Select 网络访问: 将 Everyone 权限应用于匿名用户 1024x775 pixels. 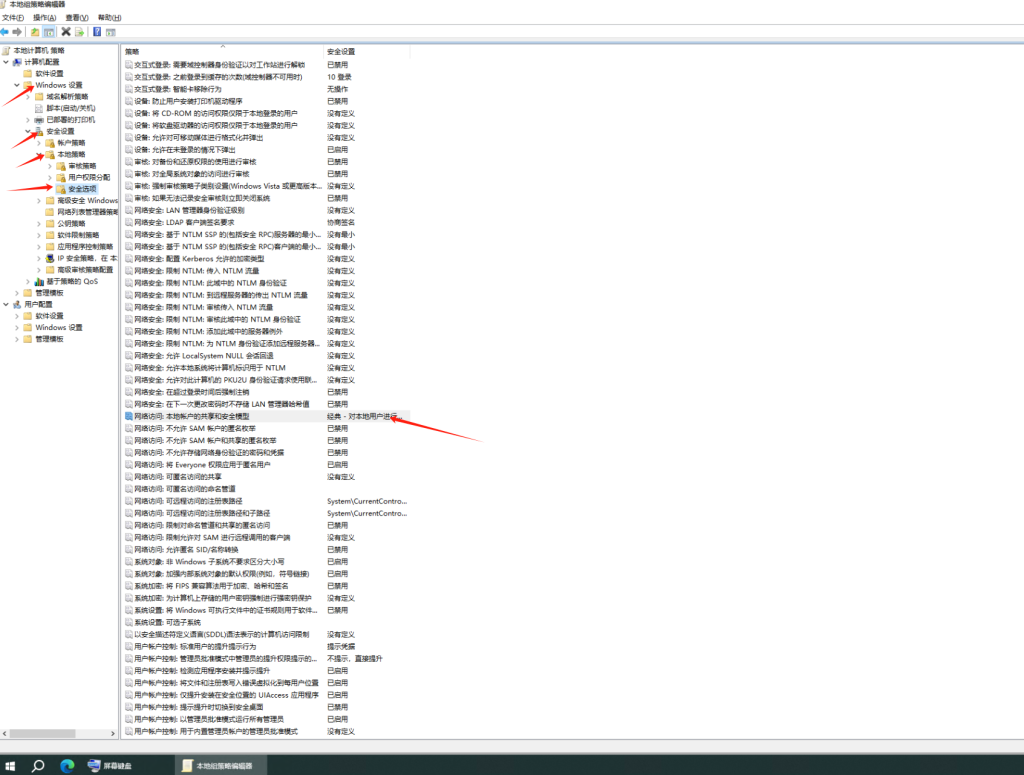tap(202, 465)
